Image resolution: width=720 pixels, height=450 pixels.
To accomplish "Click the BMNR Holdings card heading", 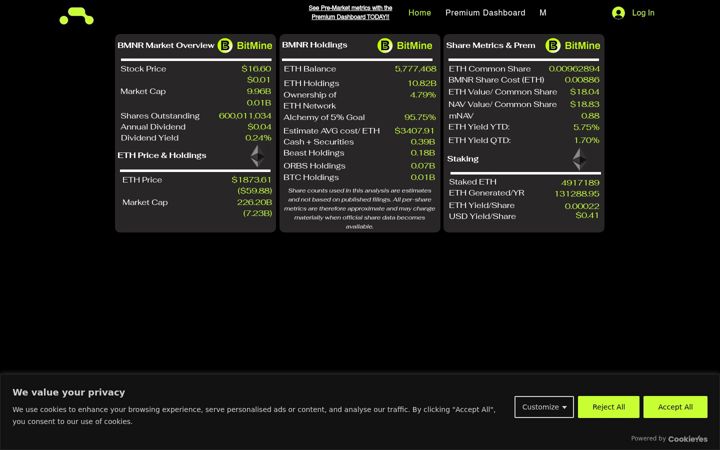I will (x=315, y=45).
